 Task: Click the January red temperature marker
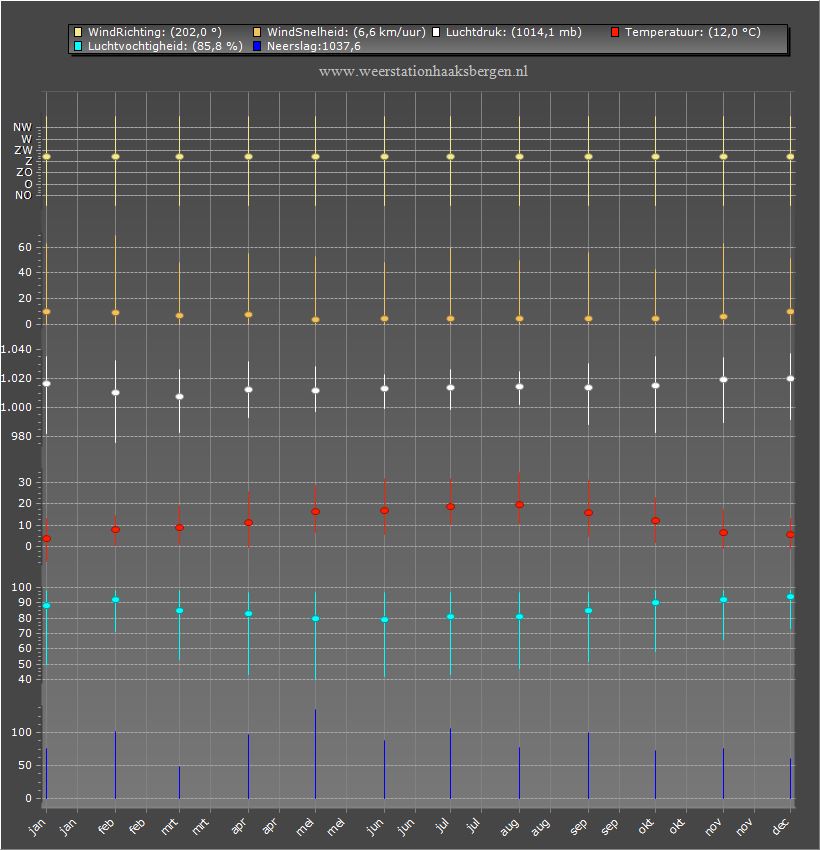(x=47, y=539)
